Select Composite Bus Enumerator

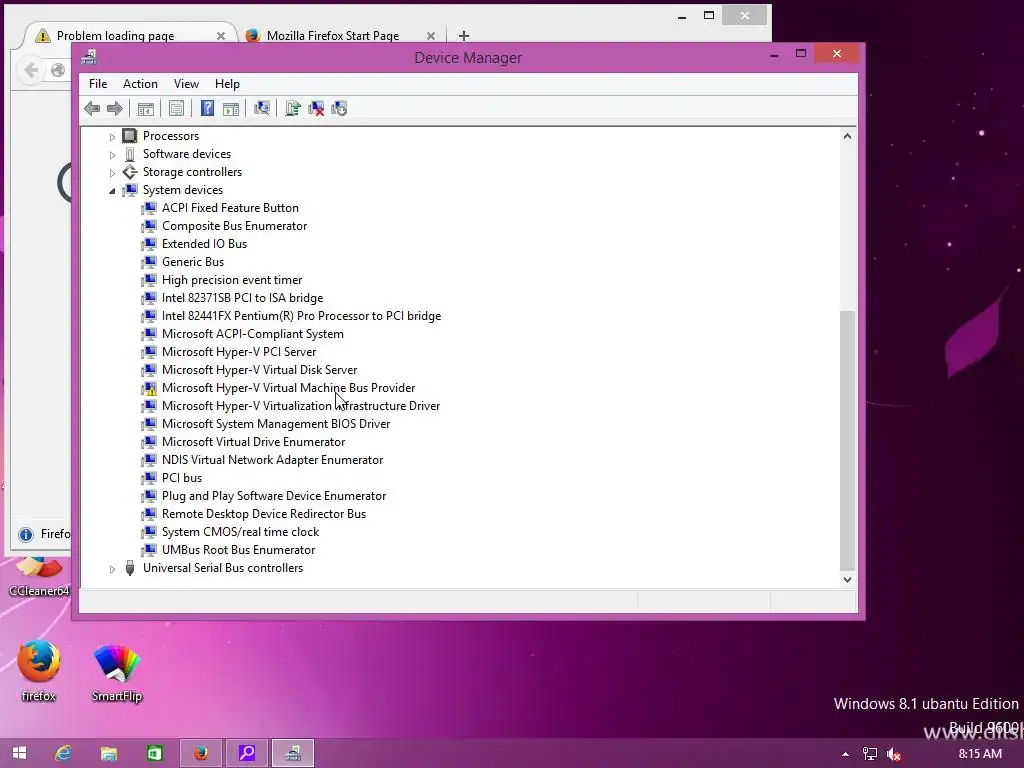pos(234,226)
